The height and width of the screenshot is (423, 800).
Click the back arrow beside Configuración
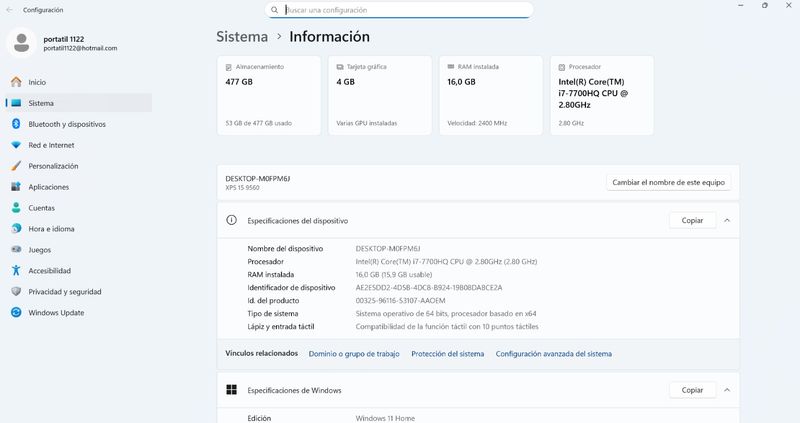tap(9, 10)
